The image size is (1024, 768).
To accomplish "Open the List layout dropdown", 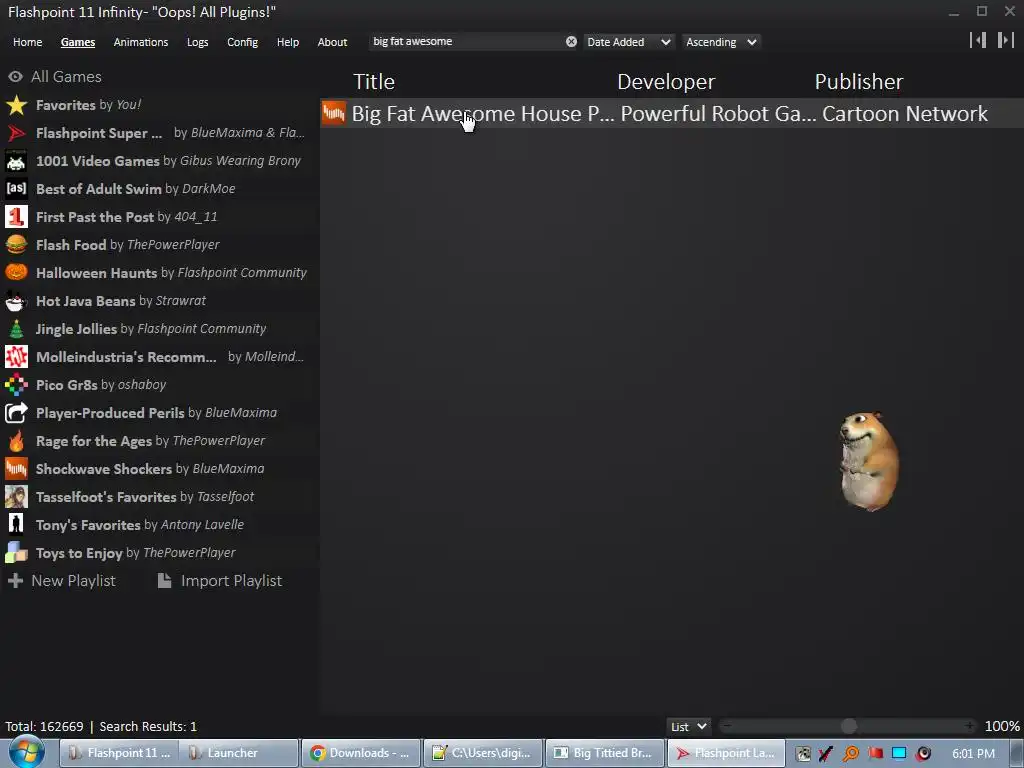I will [688, 726].
